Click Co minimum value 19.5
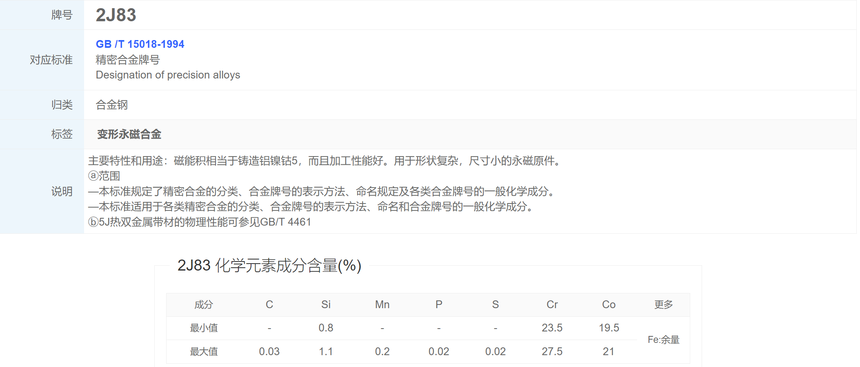The height and width of the screenshot is (367, 860). pos(609,328)
